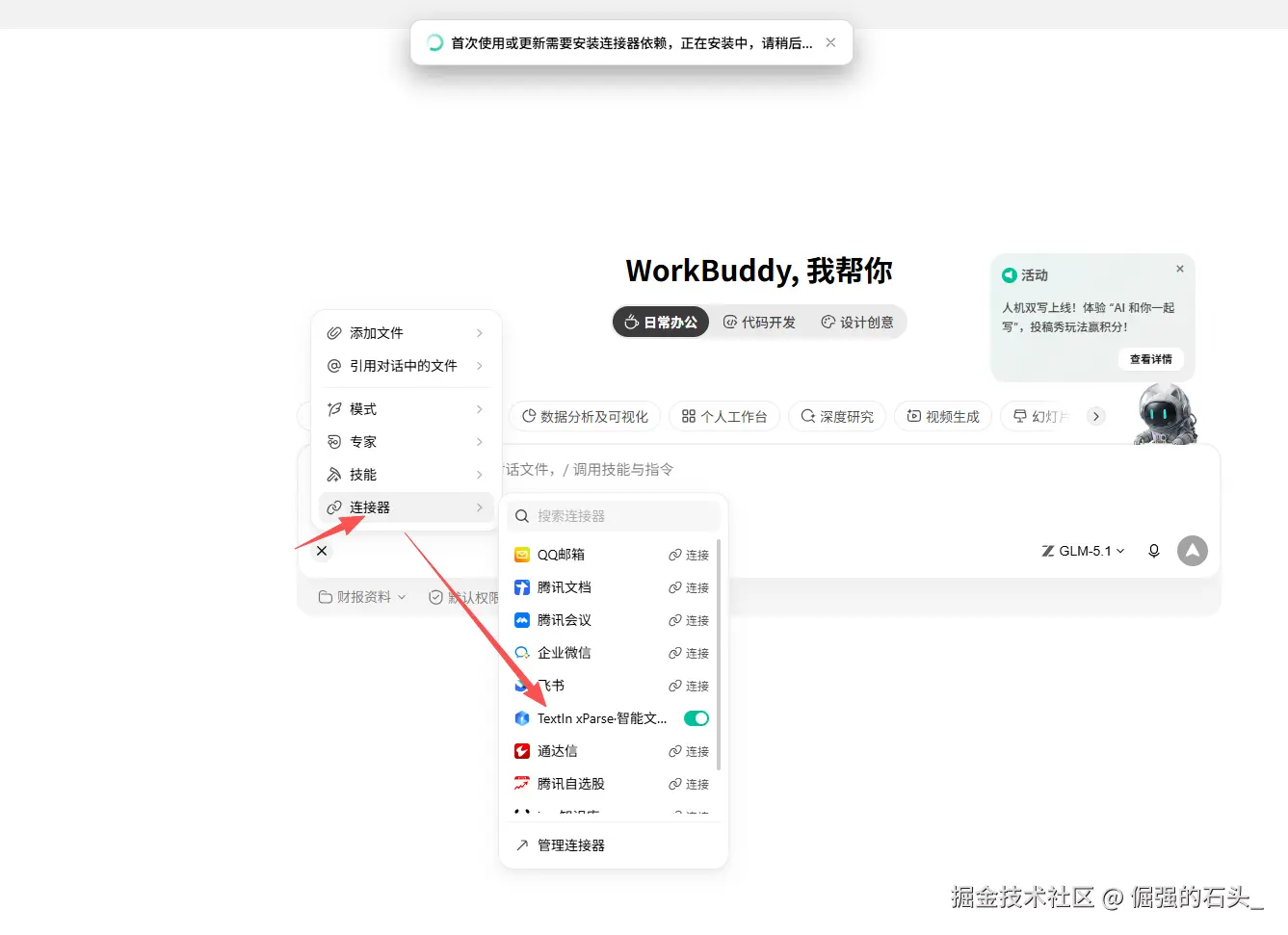Connect the QQ邮箱 connector
Viewport: 1288px width, 935px height.
(x=689, y=556)
